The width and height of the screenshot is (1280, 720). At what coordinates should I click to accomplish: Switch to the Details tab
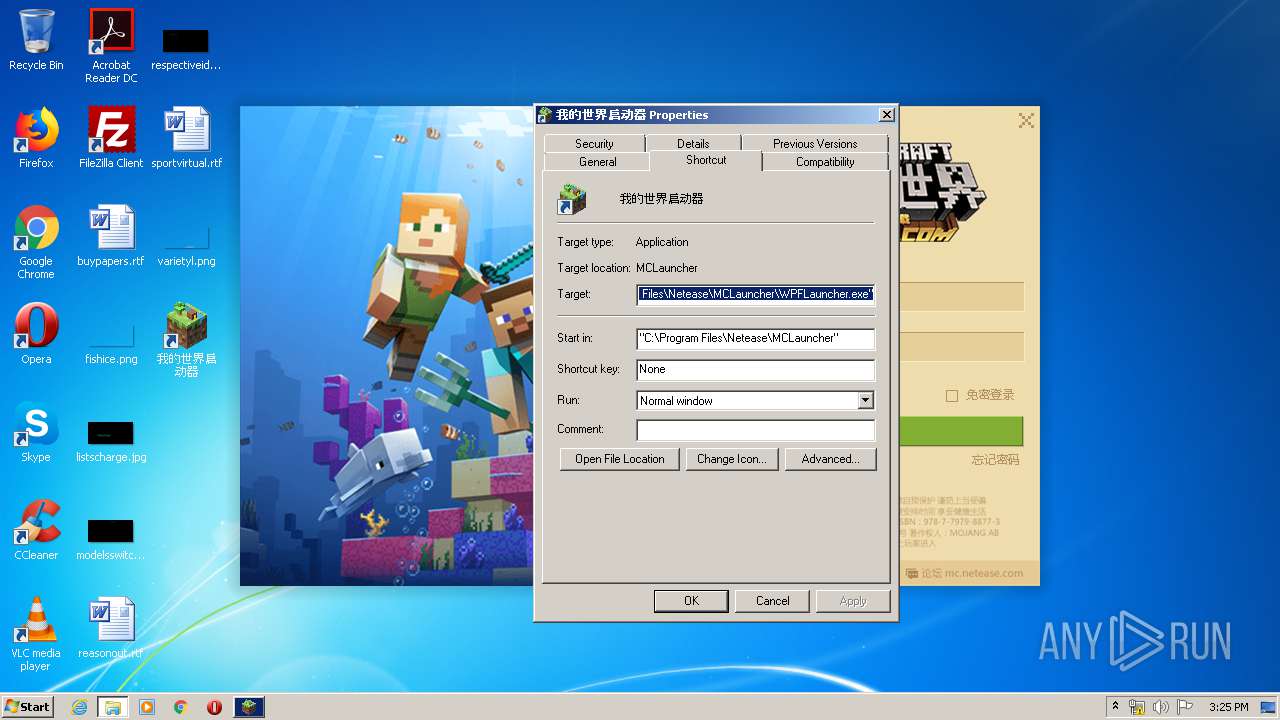(693, 144)
